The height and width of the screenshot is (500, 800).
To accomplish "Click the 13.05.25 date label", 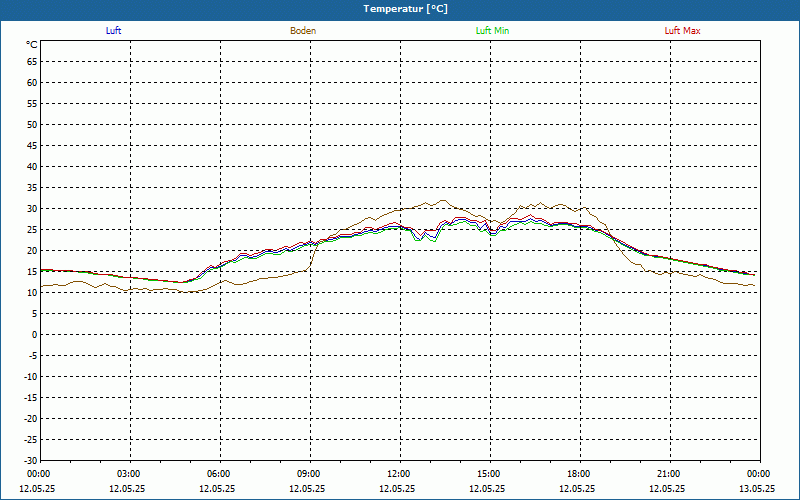I will (x=757, y=488).
